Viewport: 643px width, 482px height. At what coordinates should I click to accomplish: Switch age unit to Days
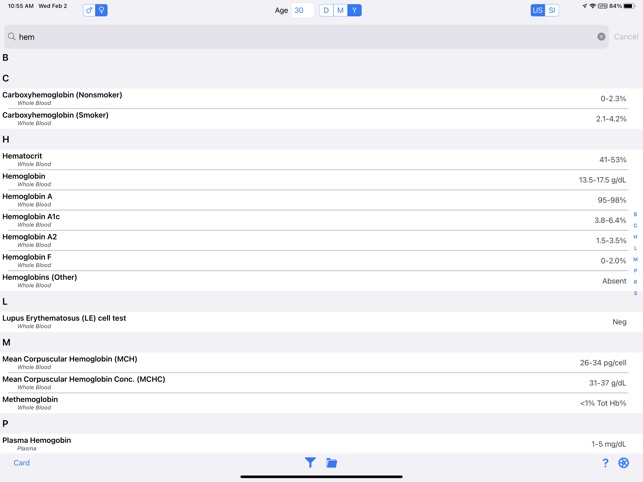pyautogui.click(x=326, y=10)
